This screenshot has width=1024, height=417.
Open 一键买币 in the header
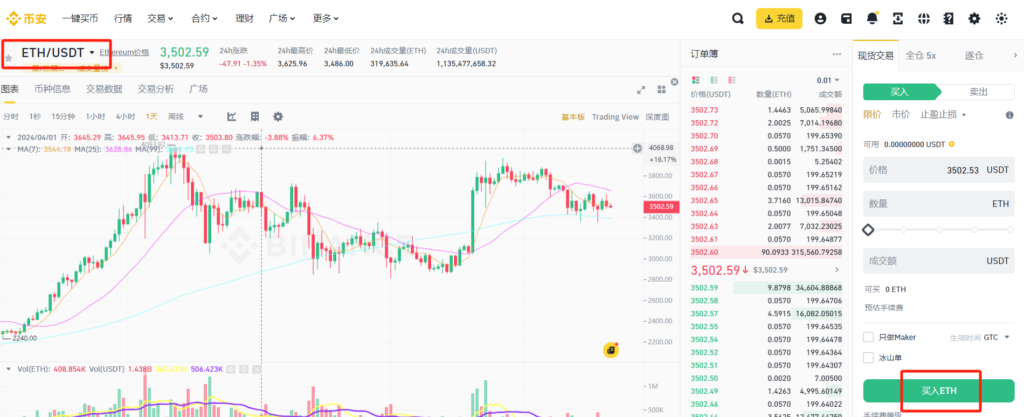tap(80, 19)
